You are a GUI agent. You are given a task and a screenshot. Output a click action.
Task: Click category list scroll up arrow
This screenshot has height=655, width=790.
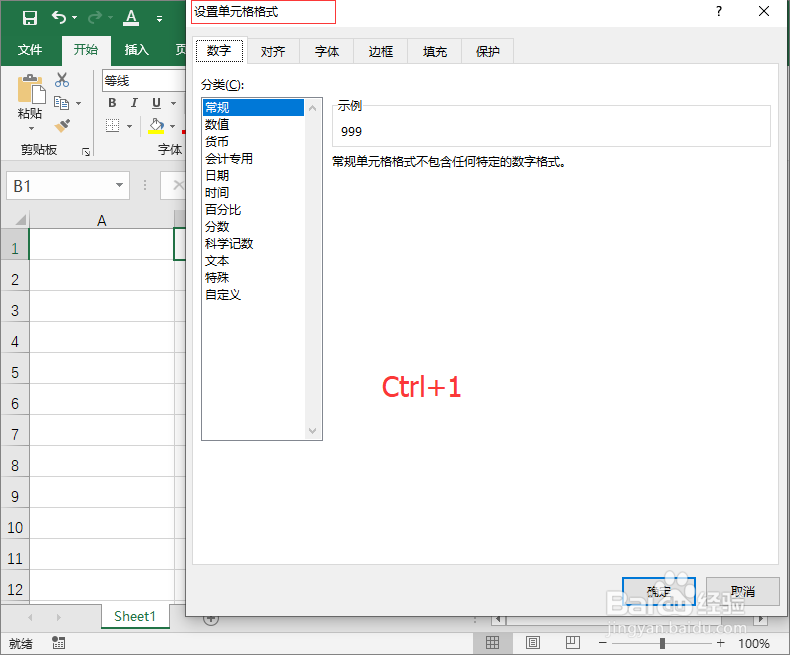pyautogui.click(x=312, y=108)
